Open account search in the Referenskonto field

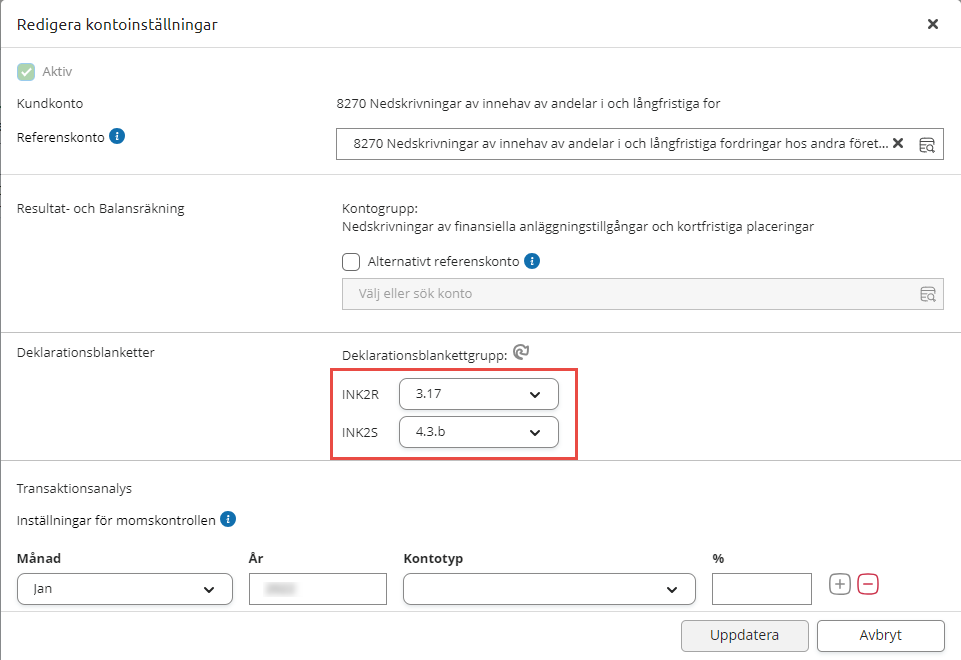(x=927, y=144)
